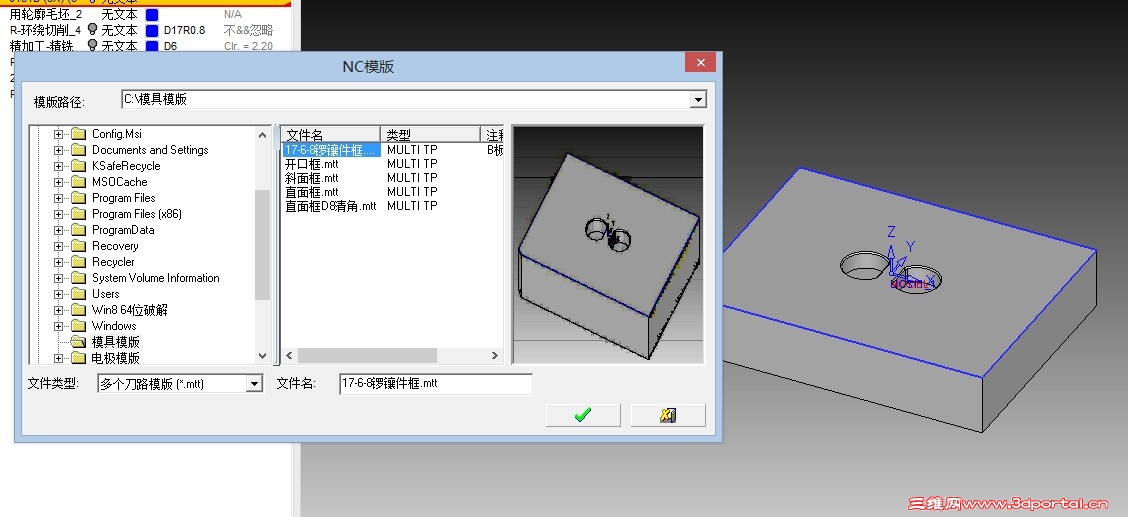Confirm the NC template with green checkmark

click(x=583, y=415)
